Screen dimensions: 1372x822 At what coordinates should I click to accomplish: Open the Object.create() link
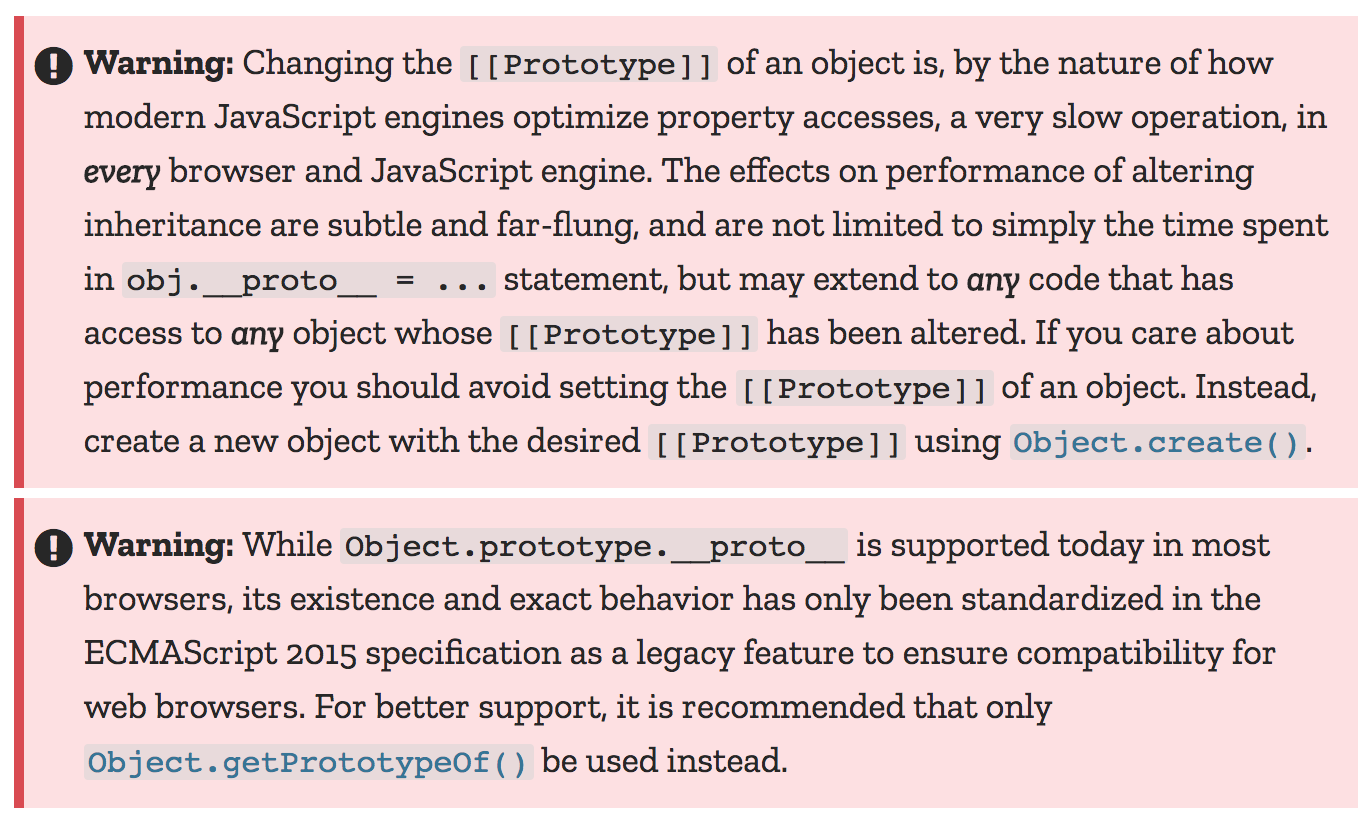1157,442
